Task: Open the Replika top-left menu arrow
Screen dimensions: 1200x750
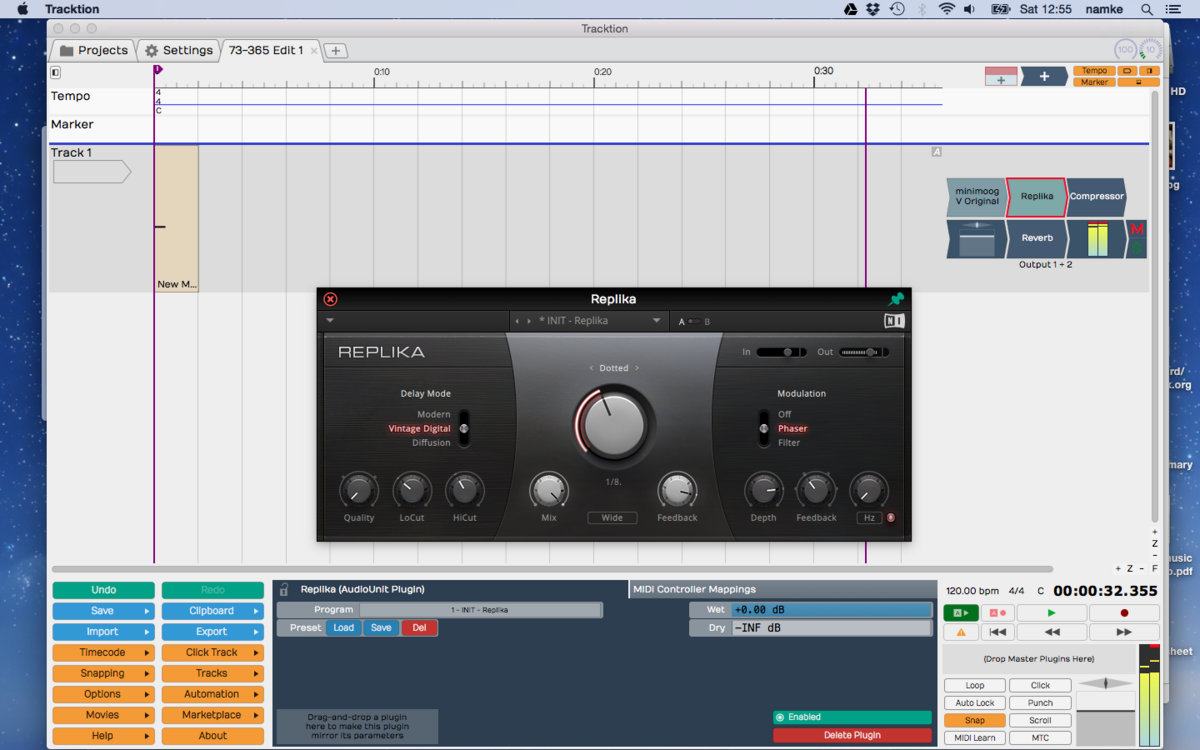Action: pos(330,321)
